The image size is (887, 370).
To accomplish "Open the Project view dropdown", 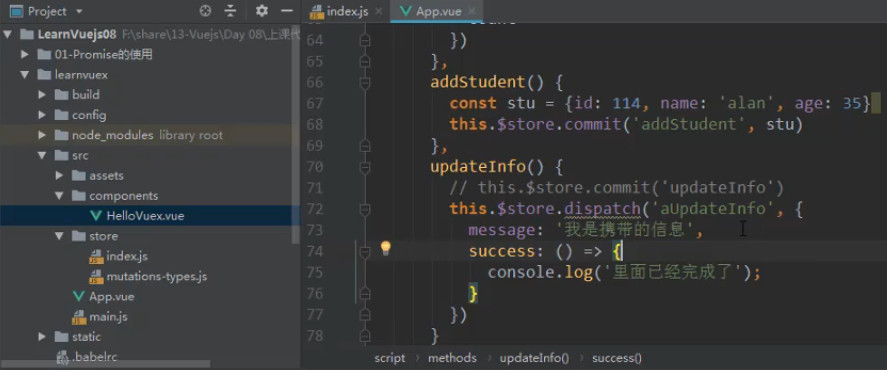I will coord(79,11).
